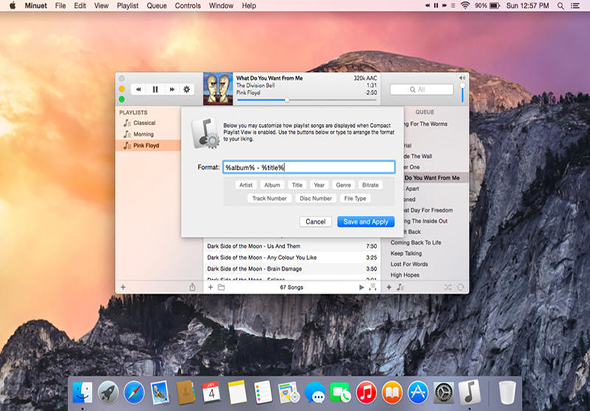Screen dimensions: 590x411
Task: Focus the All search field
Action: click(x=422, y=90)
